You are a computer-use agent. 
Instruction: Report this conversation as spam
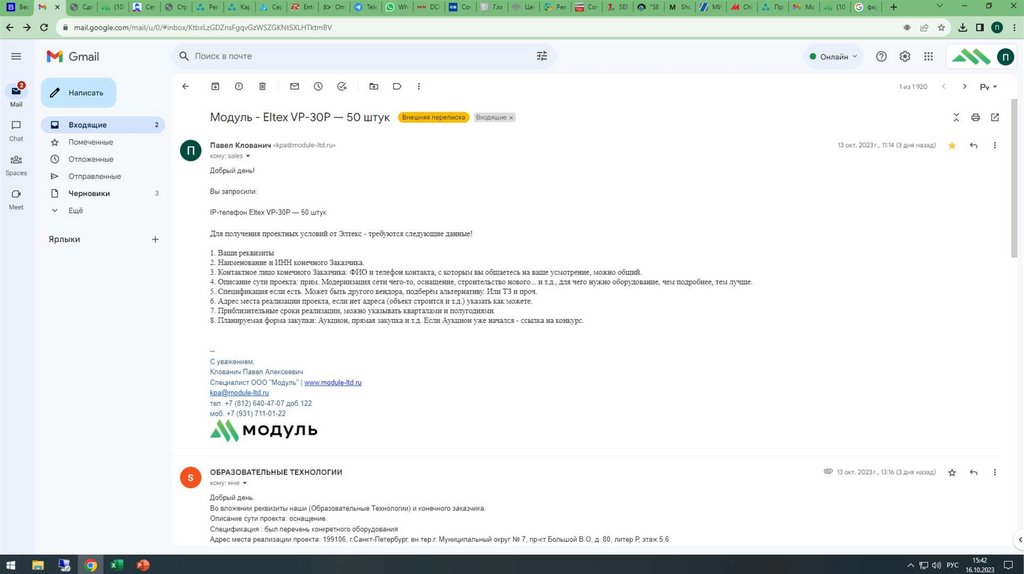tap(239, 86)
